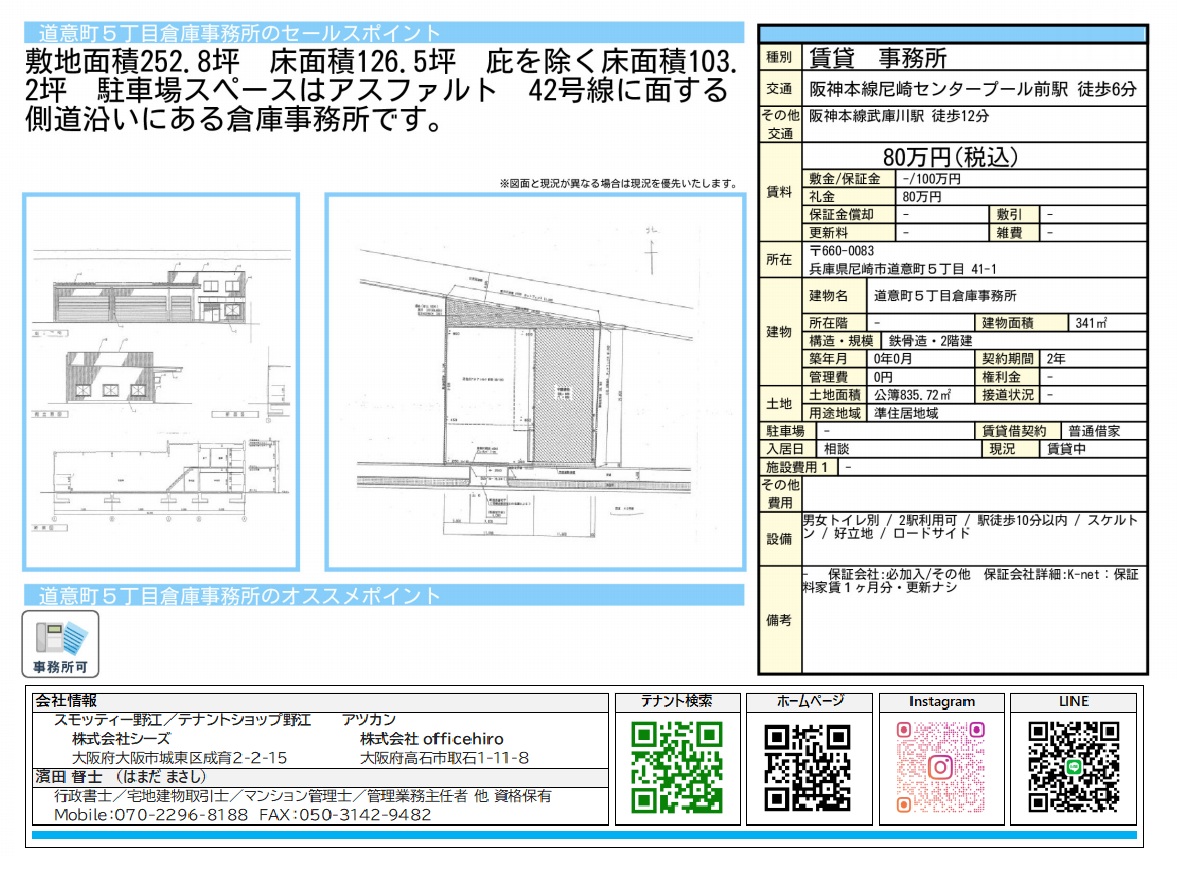Select the 普通借家 lease contract value
The image size is (1177, 871).
click(1094, 432)
